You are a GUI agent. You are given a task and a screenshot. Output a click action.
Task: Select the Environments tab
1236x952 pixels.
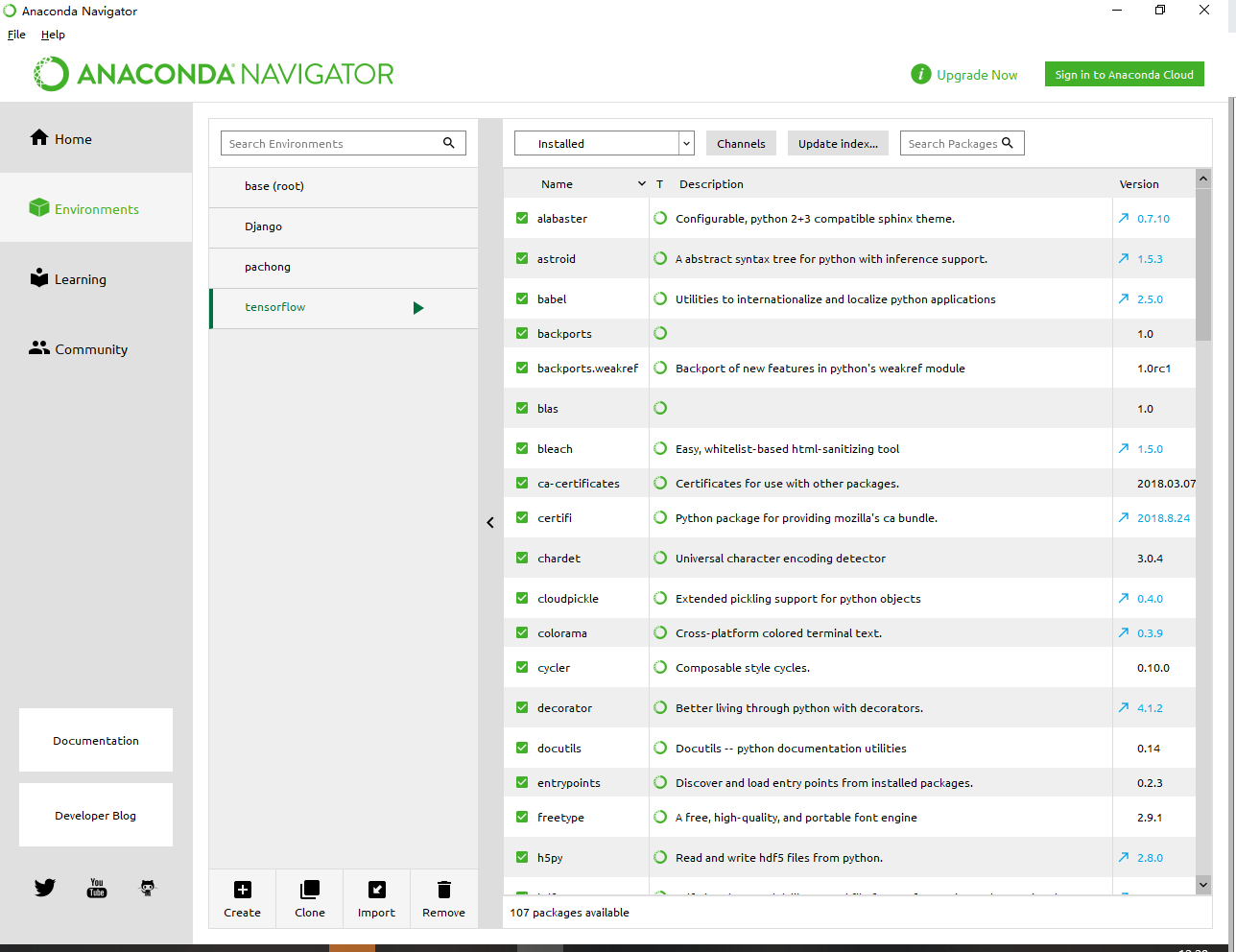(x=96, y=207)
